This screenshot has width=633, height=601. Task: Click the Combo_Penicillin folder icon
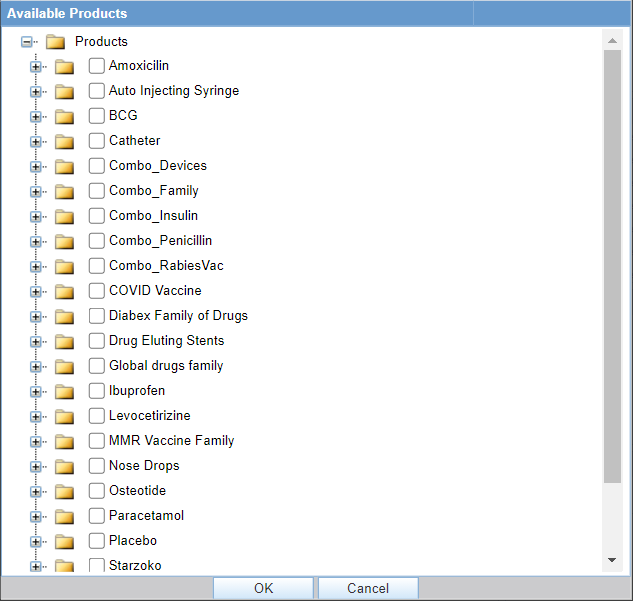click(x=64, y=242)
